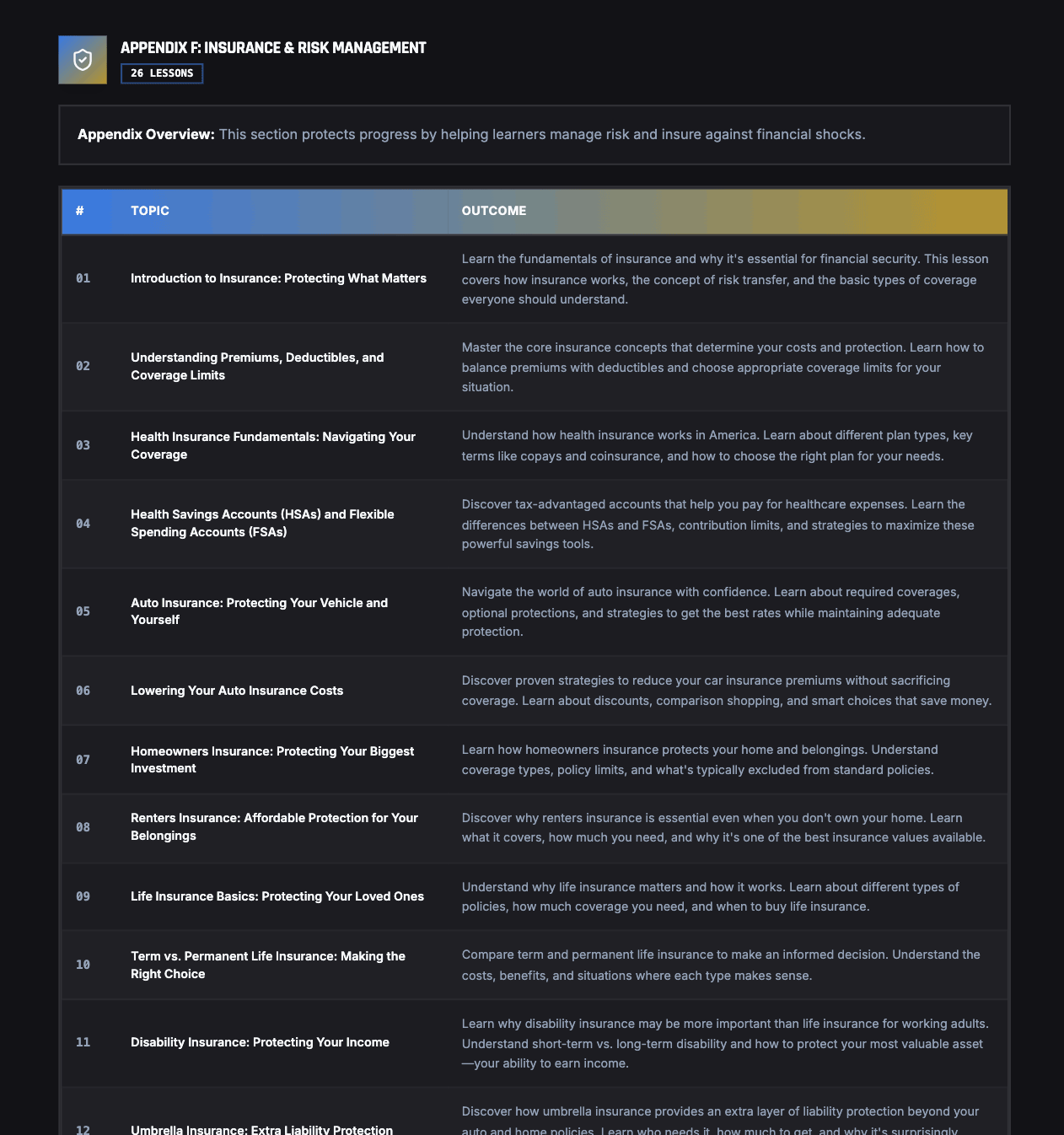Click the shield checkmark appendix icon
Viewport: 1064px width, 1135px height.
(83, 60)
